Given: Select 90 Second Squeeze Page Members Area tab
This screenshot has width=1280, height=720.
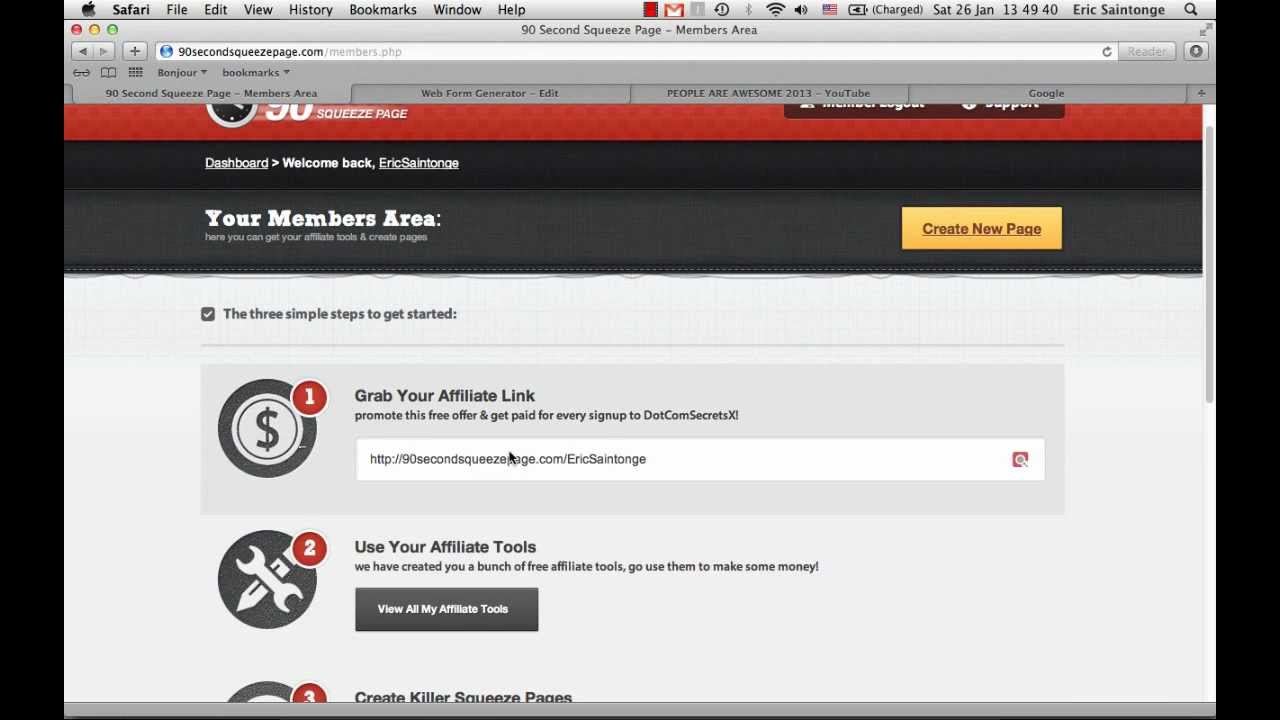Looking at the screenshot, I should (211, 93).
